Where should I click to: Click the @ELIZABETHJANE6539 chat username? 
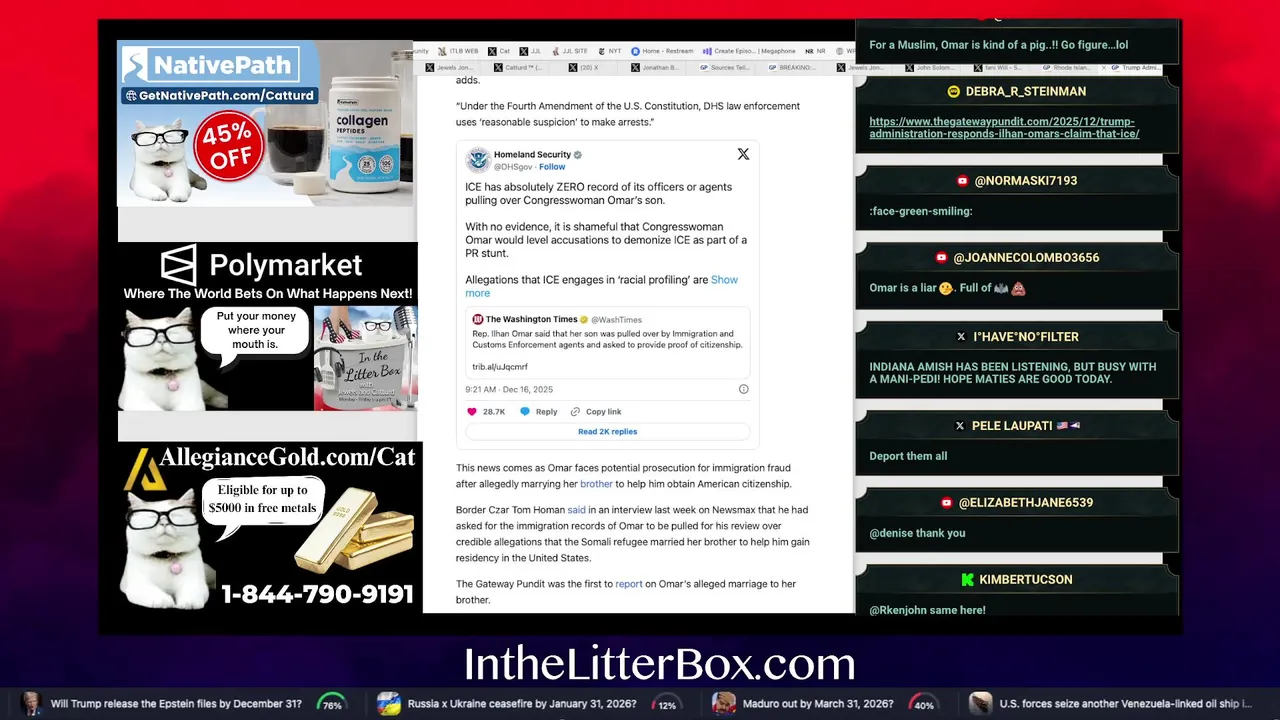[x=1025, y=503]
